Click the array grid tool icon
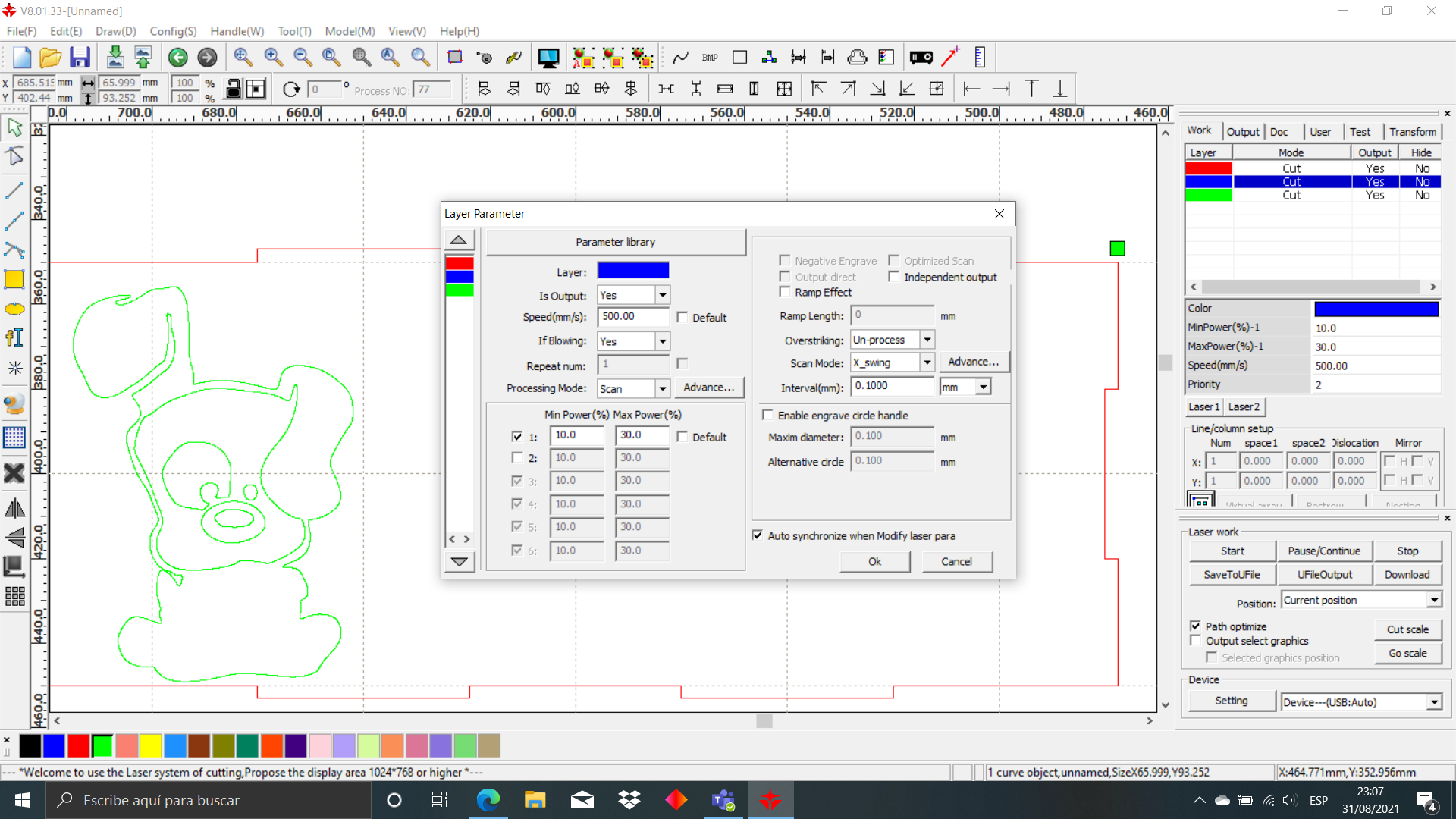 point(14,597)
